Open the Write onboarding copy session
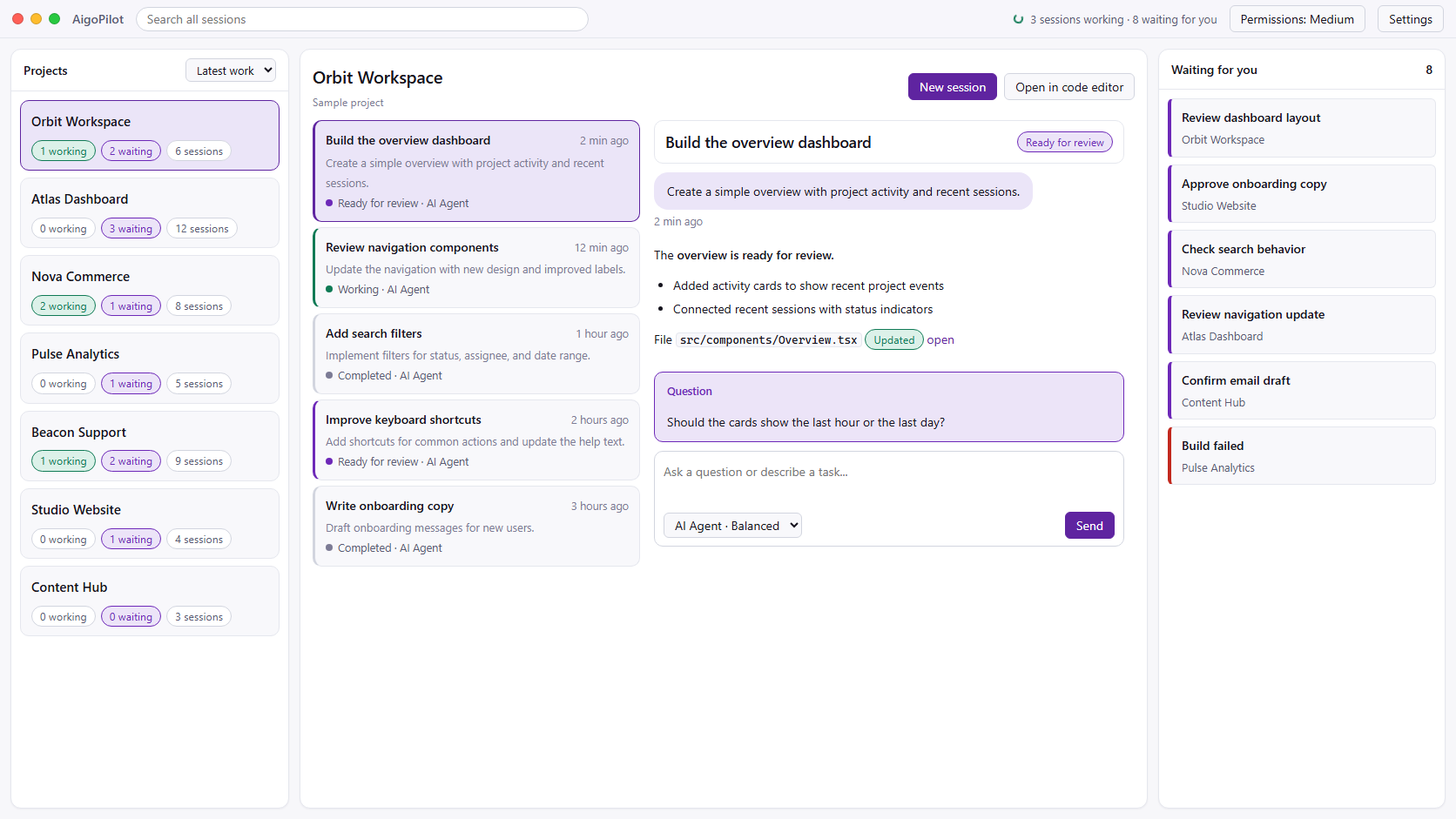 (x=476, y=526)
